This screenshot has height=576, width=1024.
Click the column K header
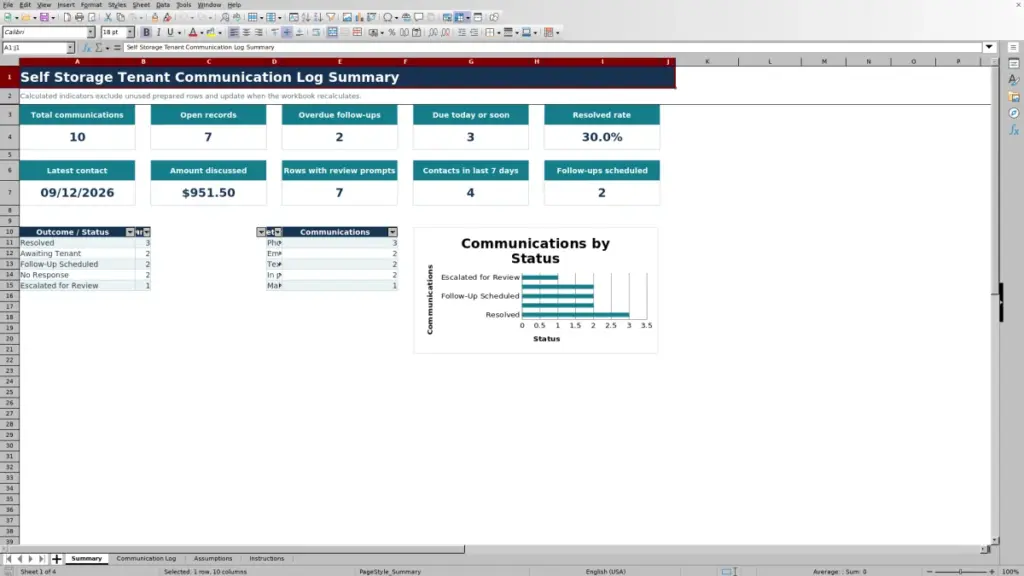tap(707, 61)
